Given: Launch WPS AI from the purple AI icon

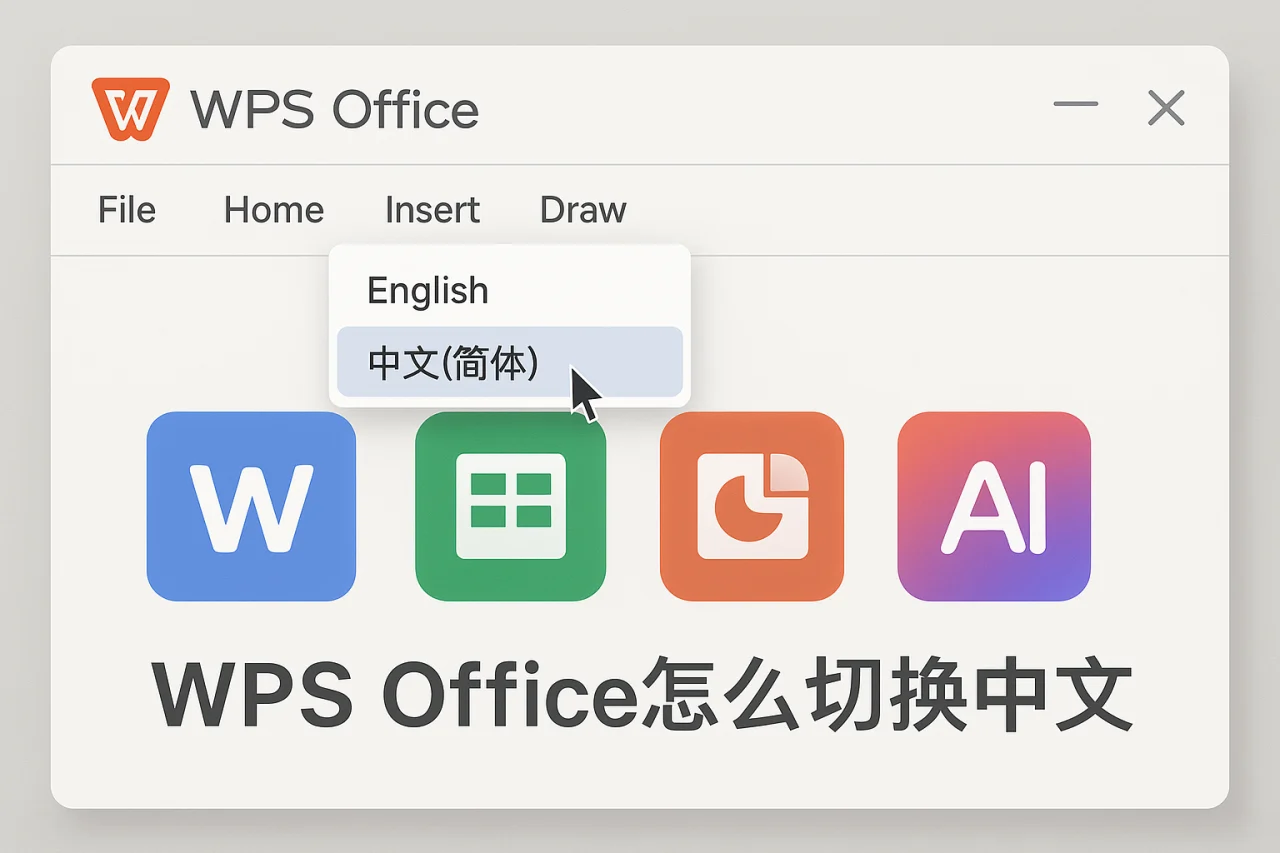Looking at the screenshot, I should pyautogui.click(x=993, y=505).
